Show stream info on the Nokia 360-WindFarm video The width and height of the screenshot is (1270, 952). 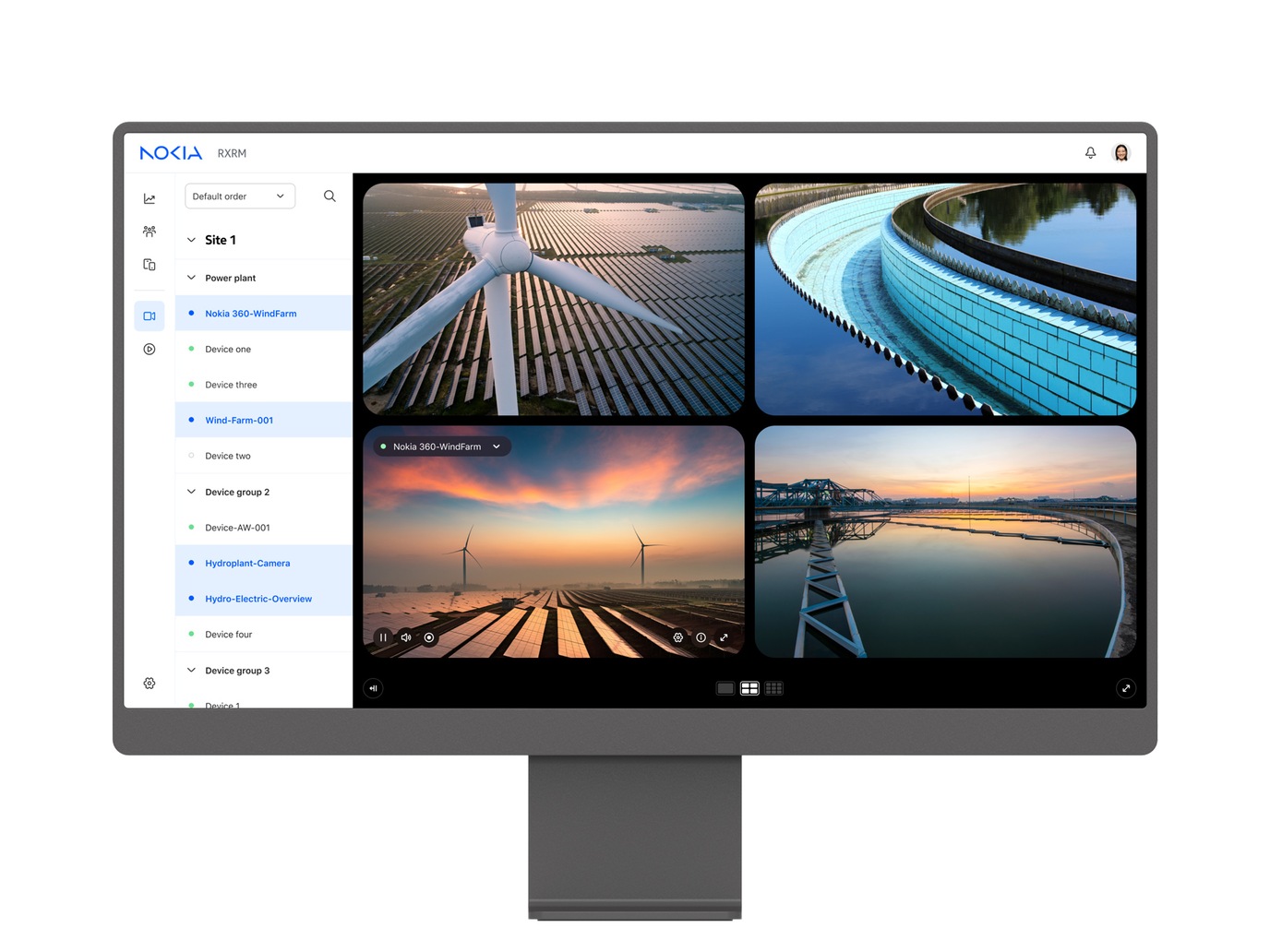701,637
